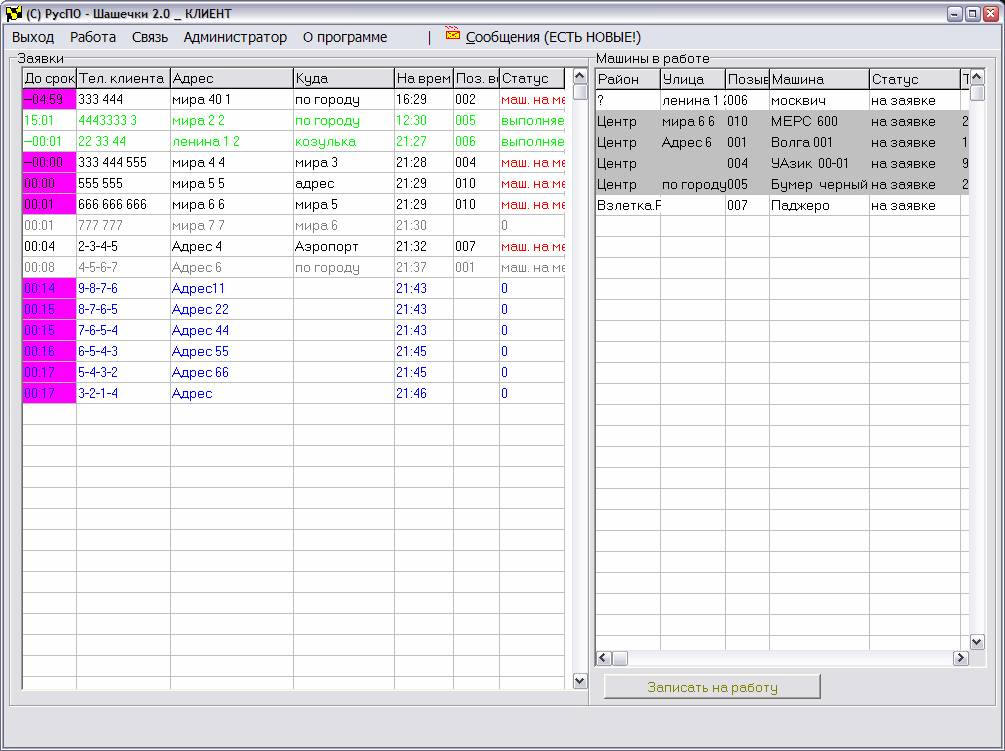Open the О программе menu
1005x751 pixels.
345,37
